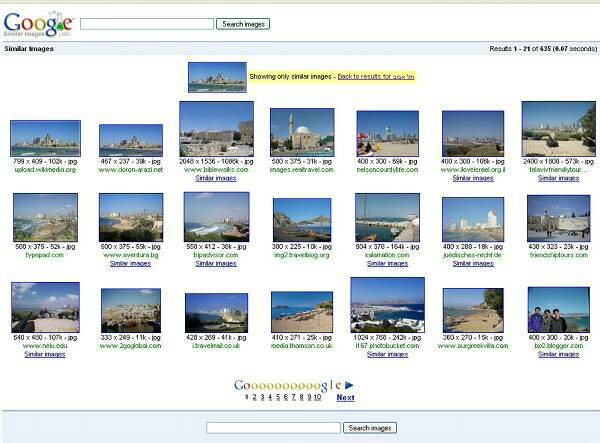Click Similar images under www.iloveisrael.org.il
Viewport: 600px width, 443px height.
coord(473,178)
